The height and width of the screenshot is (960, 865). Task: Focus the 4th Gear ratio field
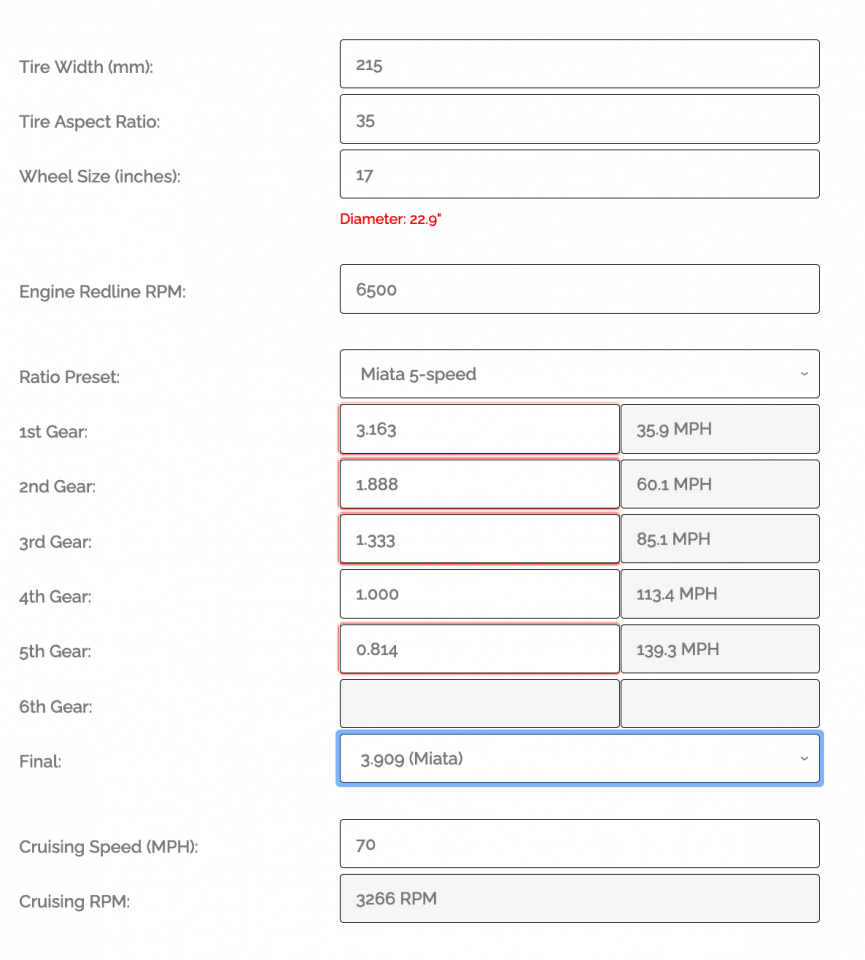click(479, 594)
